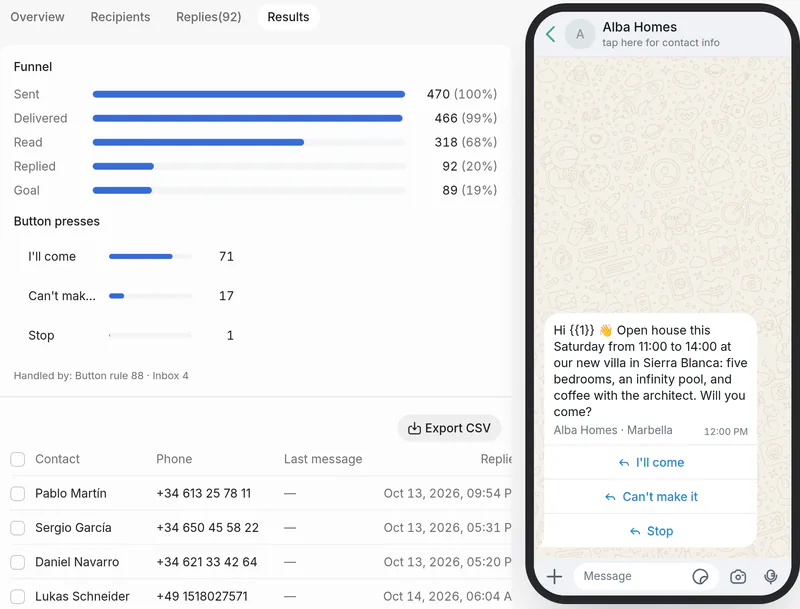Click the I'll come count 71

pos(226,257)
